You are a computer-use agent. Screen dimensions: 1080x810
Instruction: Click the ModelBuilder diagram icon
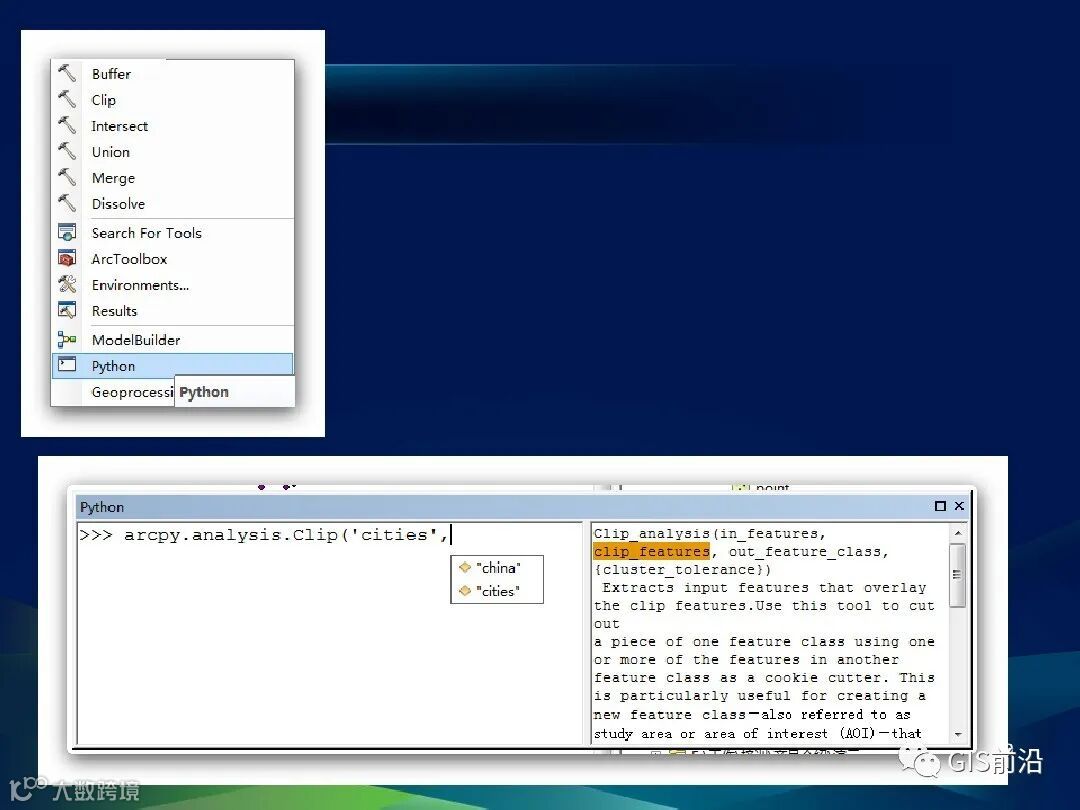coord(67,339)
